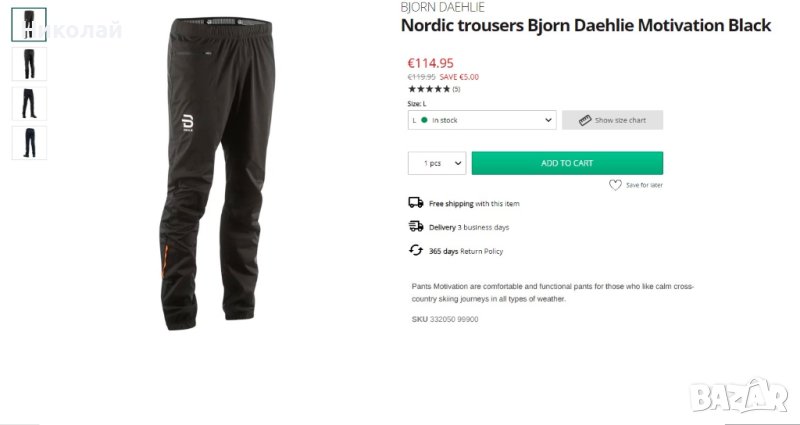Click the fast delivery truck icon

(416, 226)
